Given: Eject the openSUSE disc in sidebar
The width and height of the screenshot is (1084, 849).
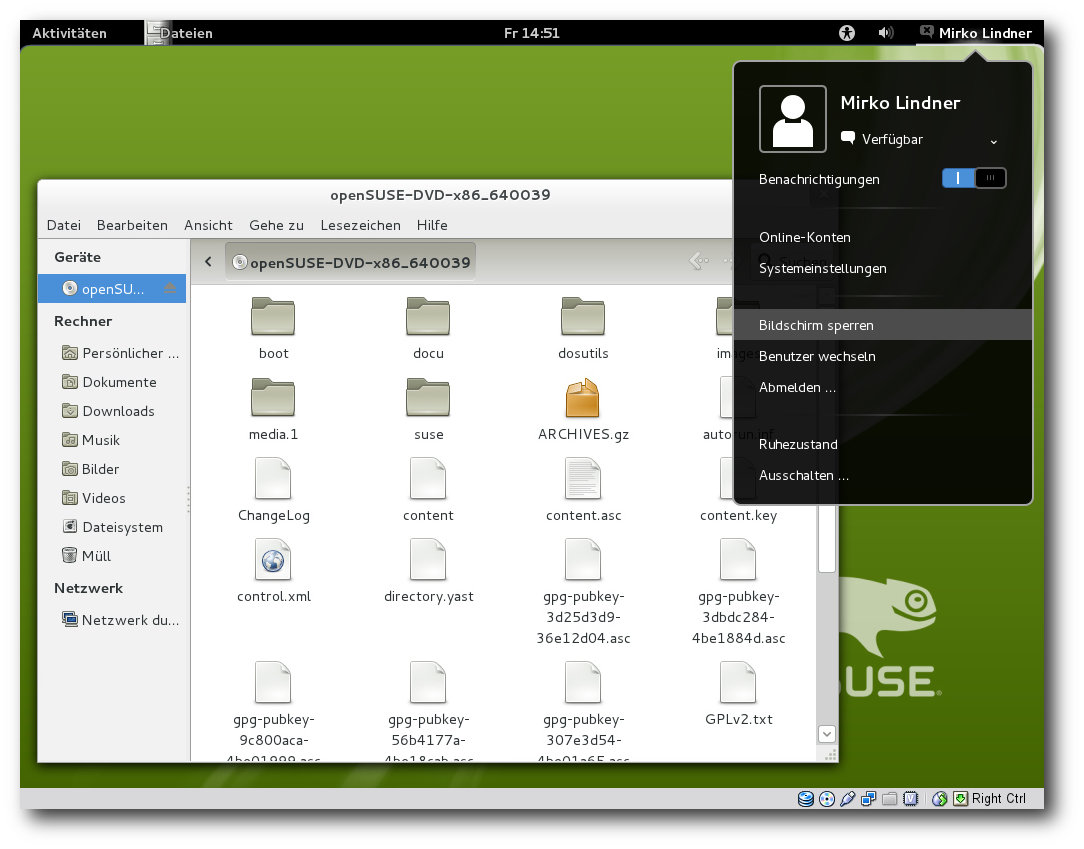Looking at the screenshot, I should 170,288.
